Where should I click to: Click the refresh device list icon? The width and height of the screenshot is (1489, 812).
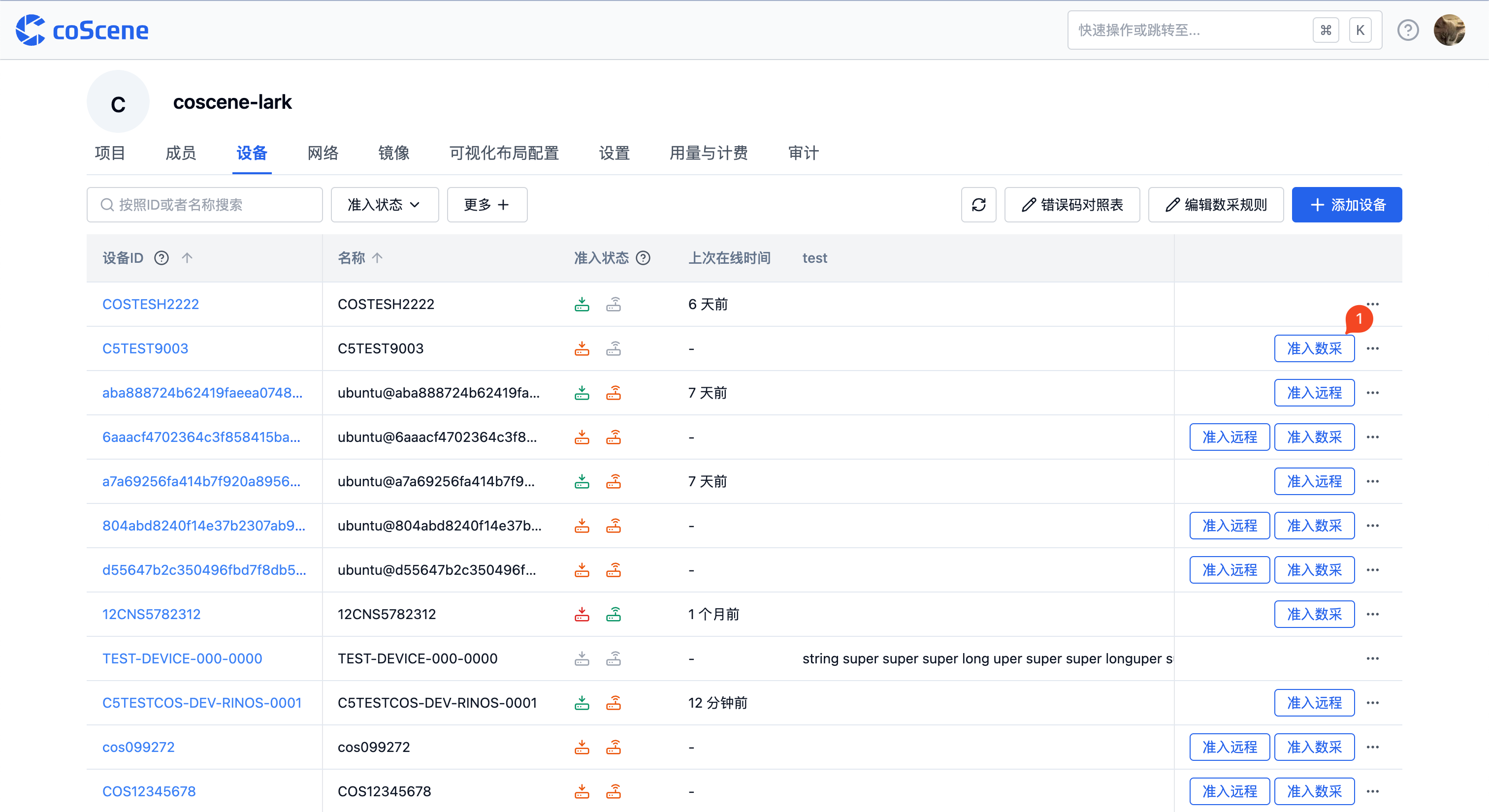point(978,204)
